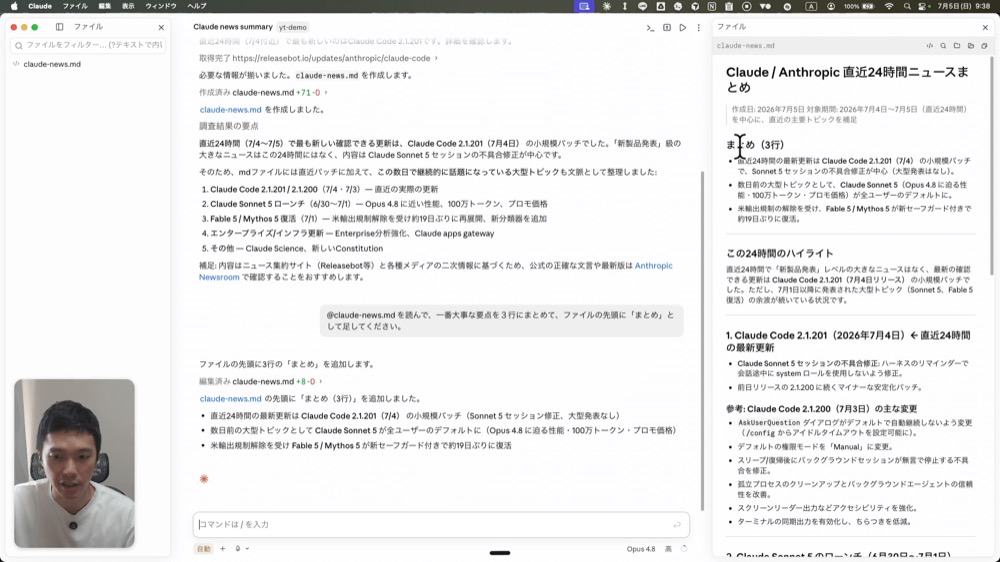Click the date and time 7月5日(日) 9:38

963,6
